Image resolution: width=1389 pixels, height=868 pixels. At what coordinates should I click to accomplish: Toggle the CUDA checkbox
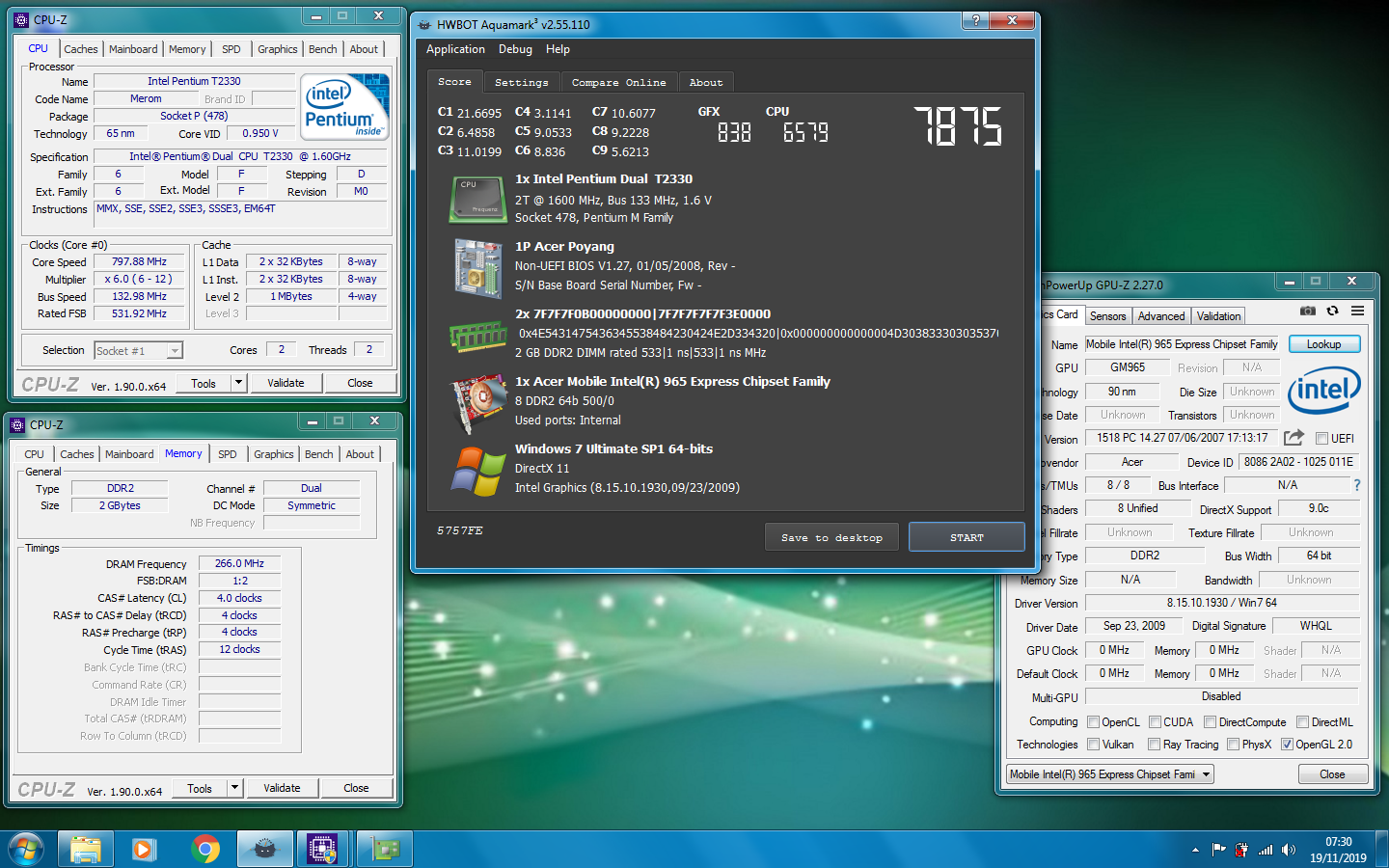(x=1155, y=722)
